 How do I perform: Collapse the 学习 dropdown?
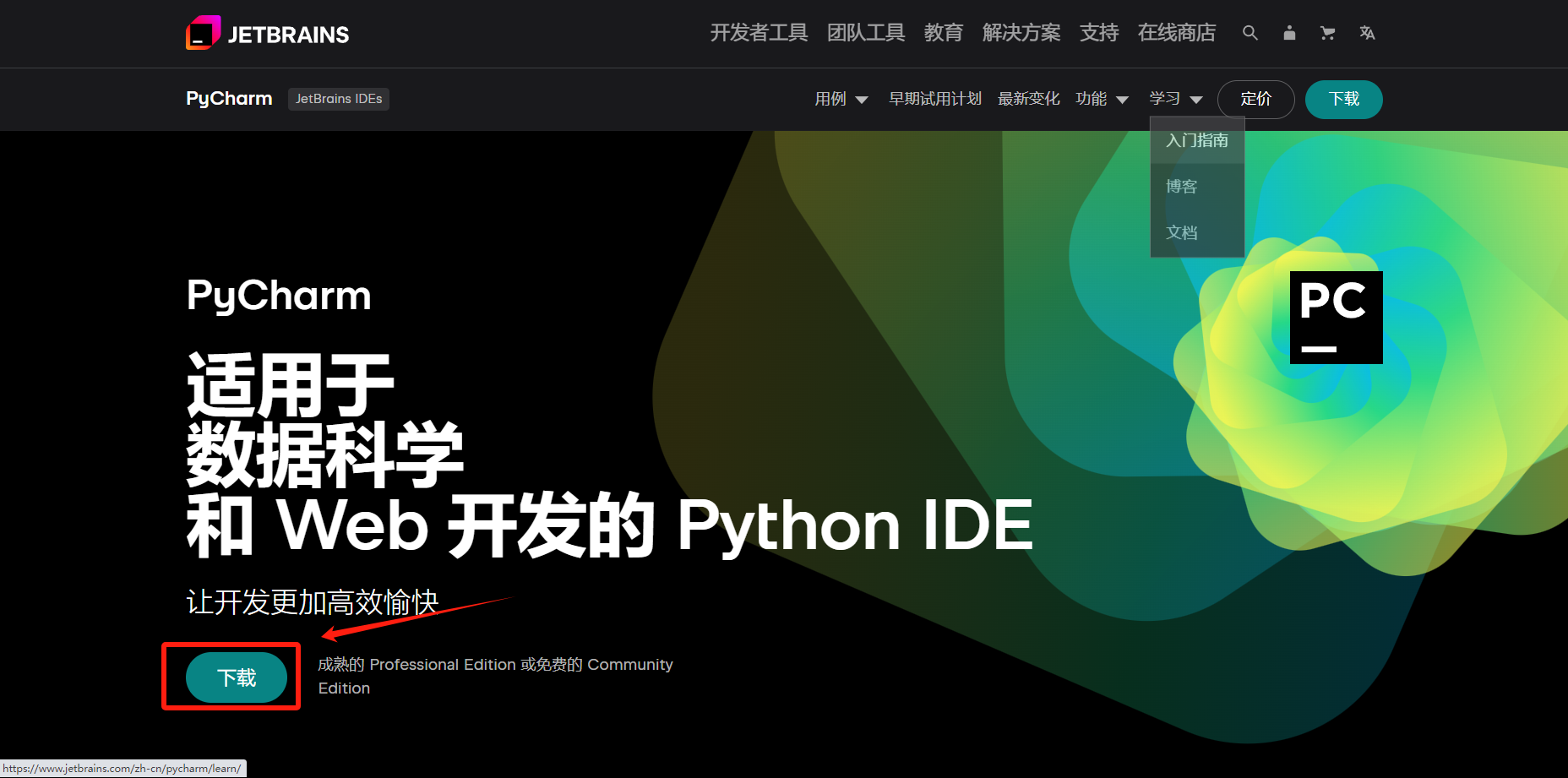[x=1176, y=99]
